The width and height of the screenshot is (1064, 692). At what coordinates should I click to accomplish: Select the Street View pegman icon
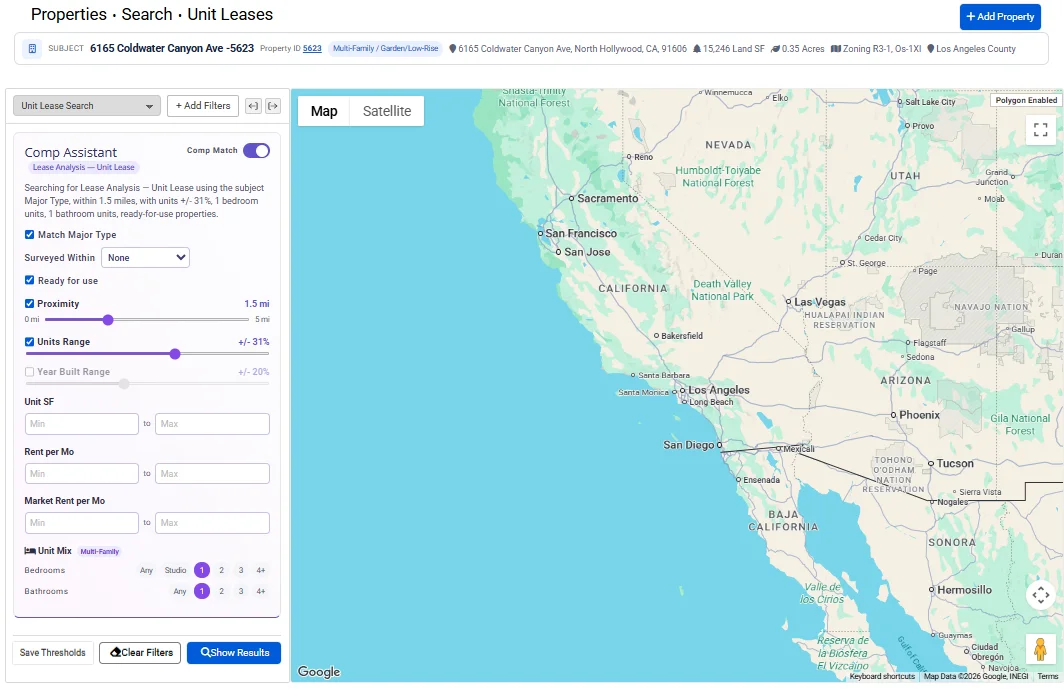tap(1040, 649)
